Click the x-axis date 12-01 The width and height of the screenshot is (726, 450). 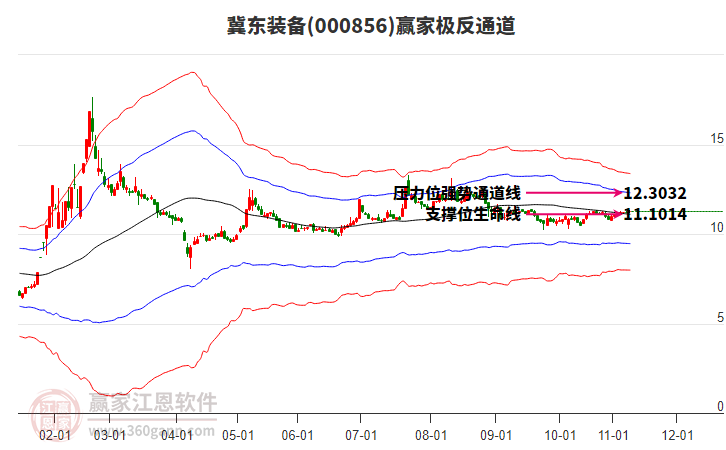pyautogui.click(x=677, y=436)
